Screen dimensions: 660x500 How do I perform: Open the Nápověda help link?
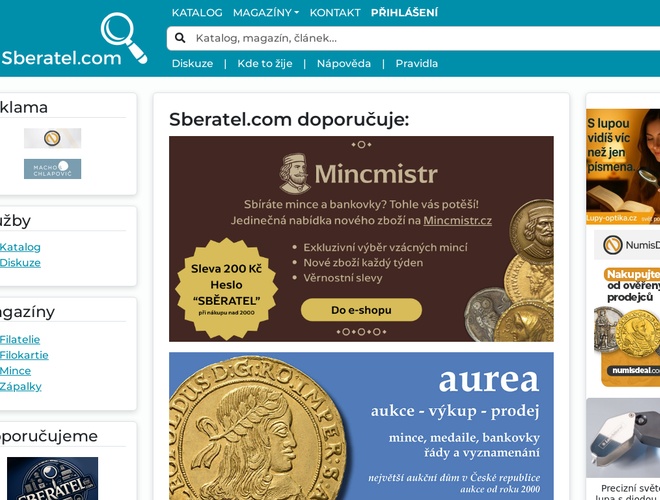(344, 64)
